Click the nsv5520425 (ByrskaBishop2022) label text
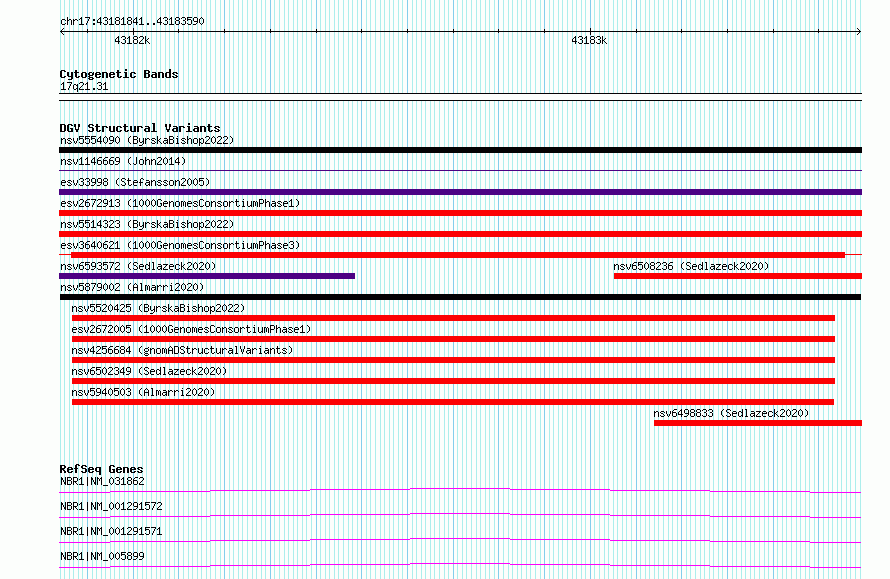The width and height of the screenshot is (890, 579). pos(158,308)
